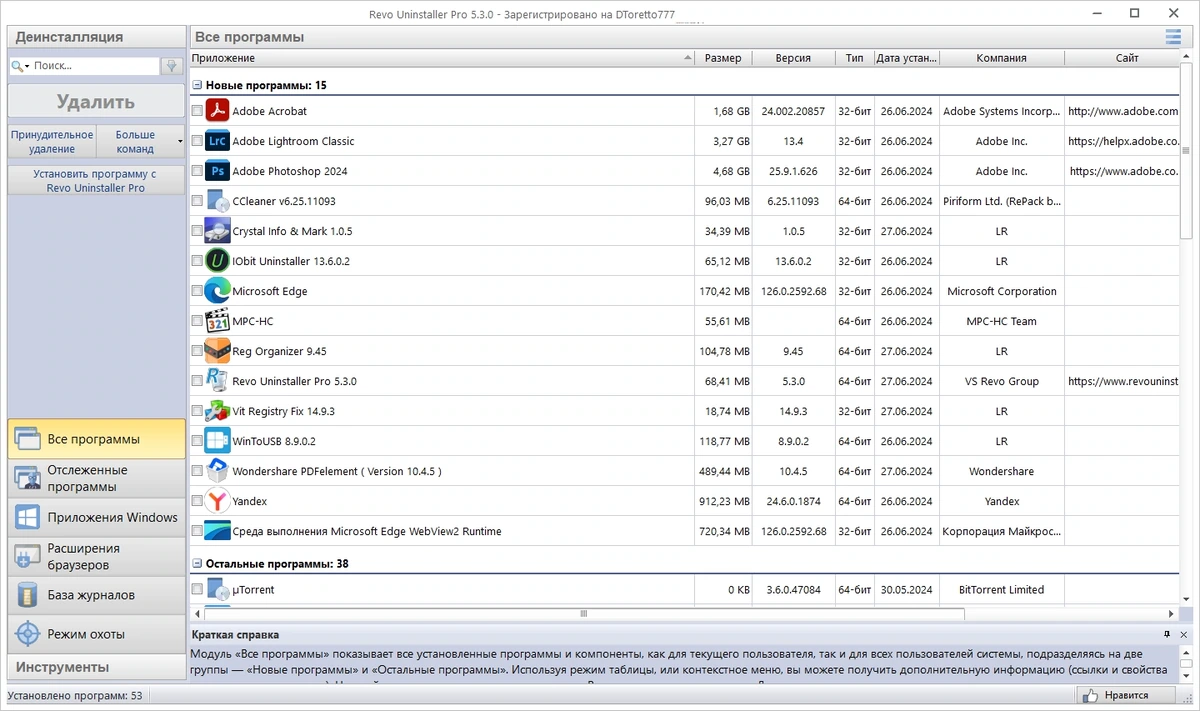Click the IObit Uninstaller icon
The width and height of the screenshot is (1200, 711).
click(217, 261)
